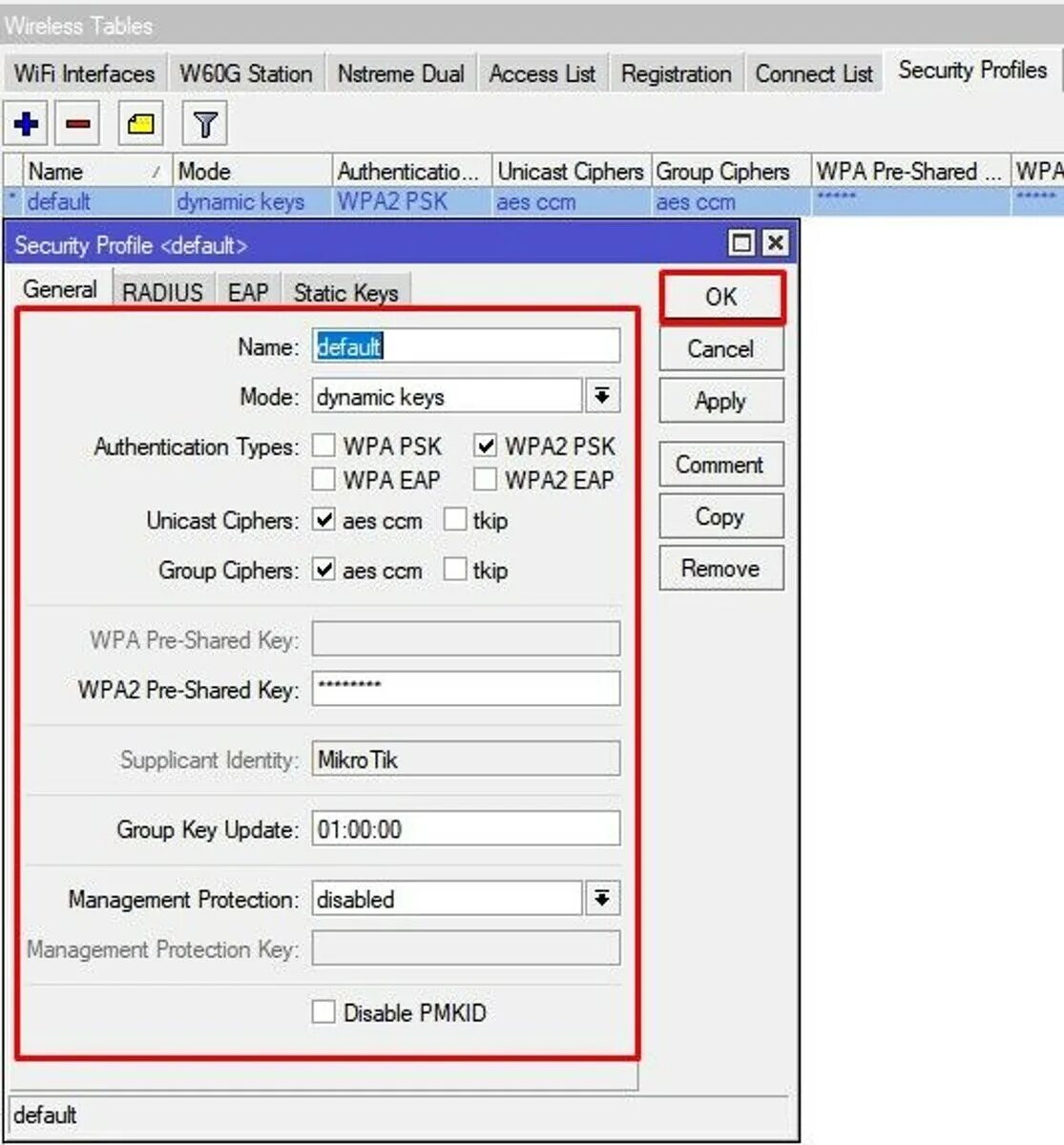The image size is (1064, 1145).
Task: Sort by the Name column header
Action: tap(96, 171)
